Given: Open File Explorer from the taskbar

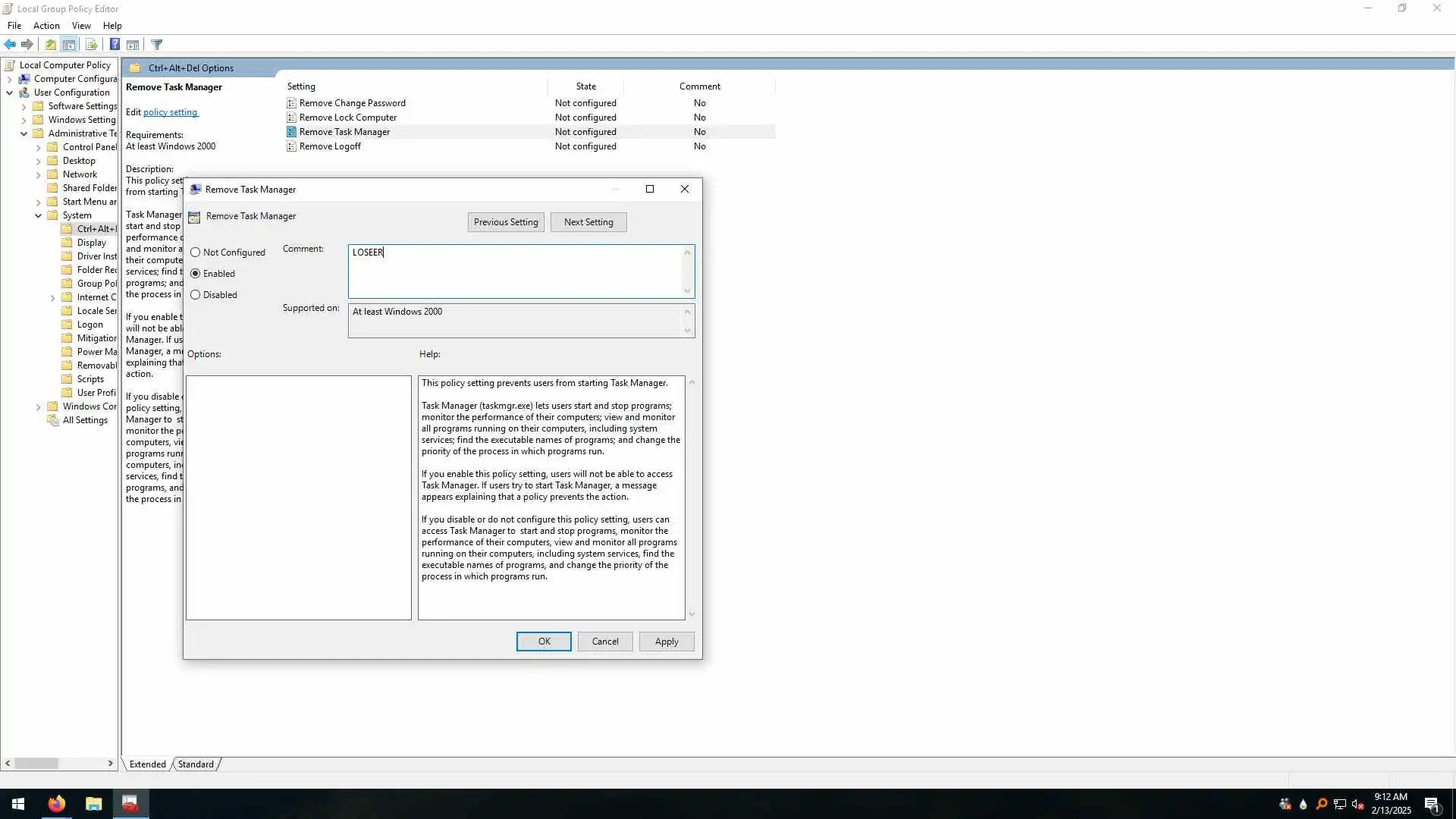Looking at the screenshot, I should click(93, 804).
